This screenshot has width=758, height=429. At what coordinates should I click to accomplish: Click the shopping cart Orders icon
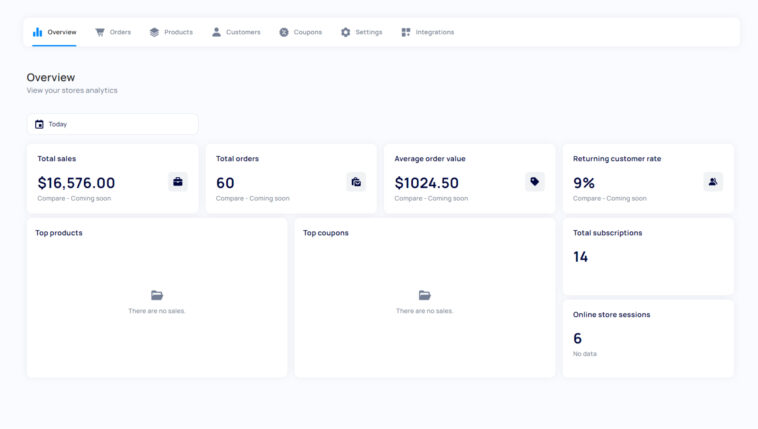click(100, 32)
